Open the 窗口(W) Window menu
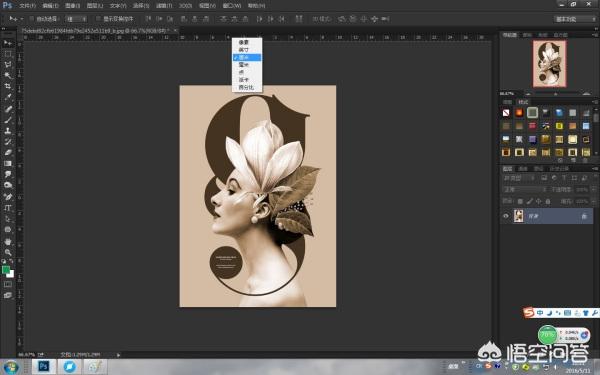Screen dimensions: 600x375 pyautogui.click(x=232, y=6)
